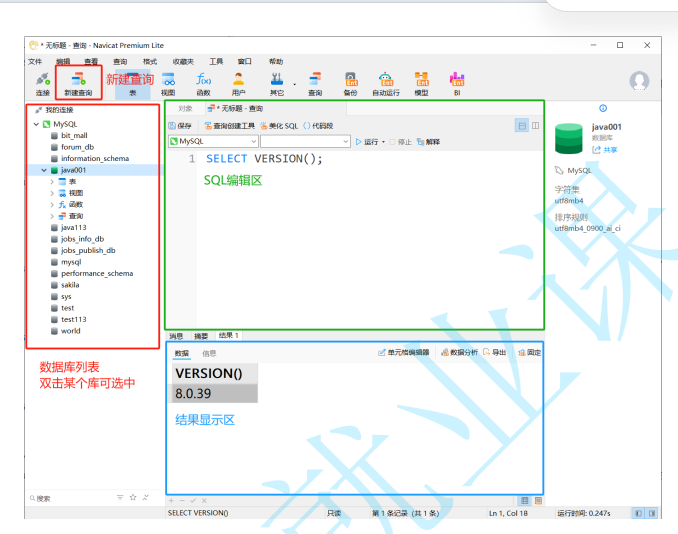This screenshot has height=534, width=678.
Task: Open the MySQL connection combo box
Action: [x=213, y=141]
